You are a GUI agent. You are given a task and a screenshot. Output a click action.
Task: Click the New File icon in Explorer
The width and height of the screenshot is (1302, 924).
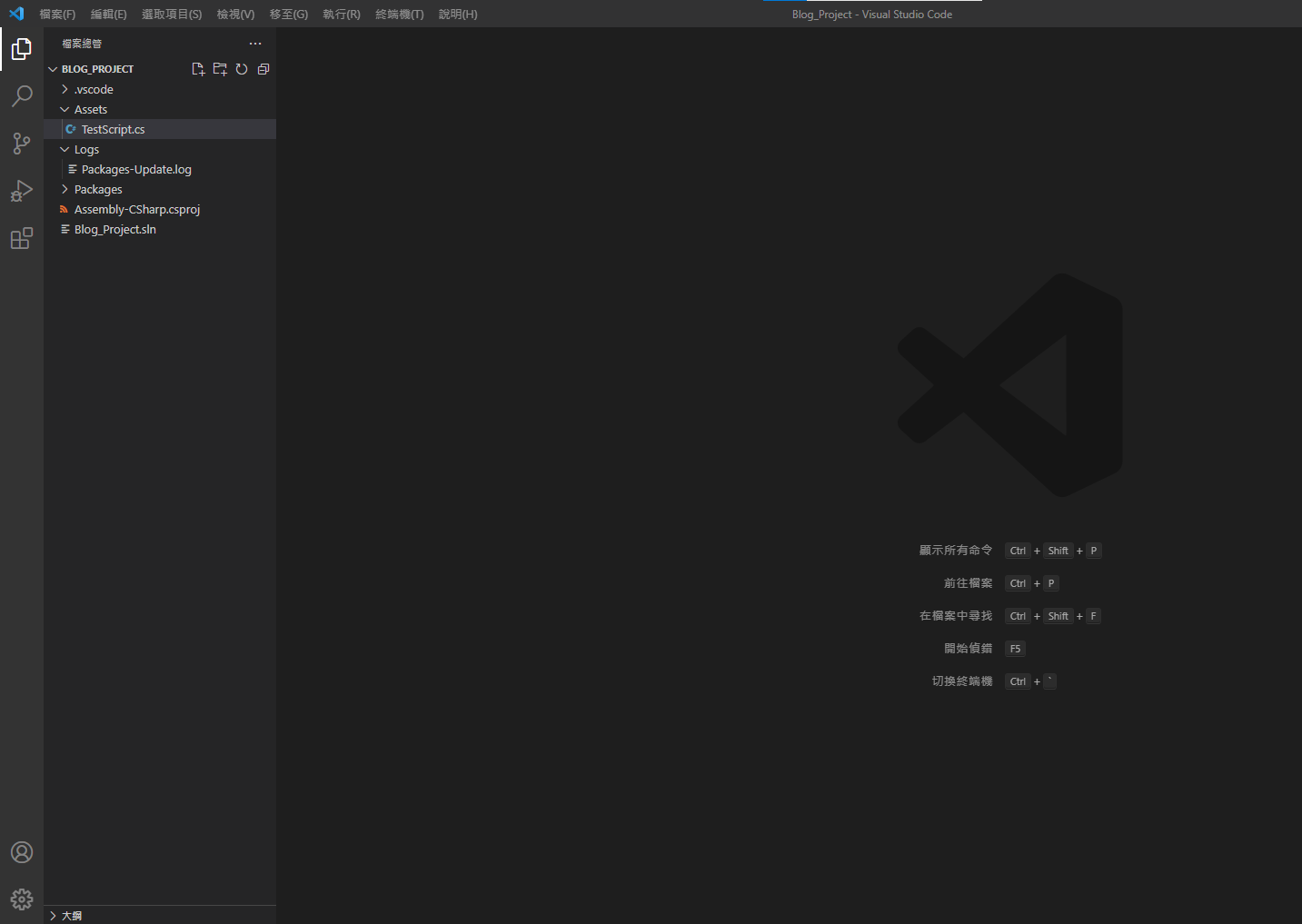(x=198, y=68)
